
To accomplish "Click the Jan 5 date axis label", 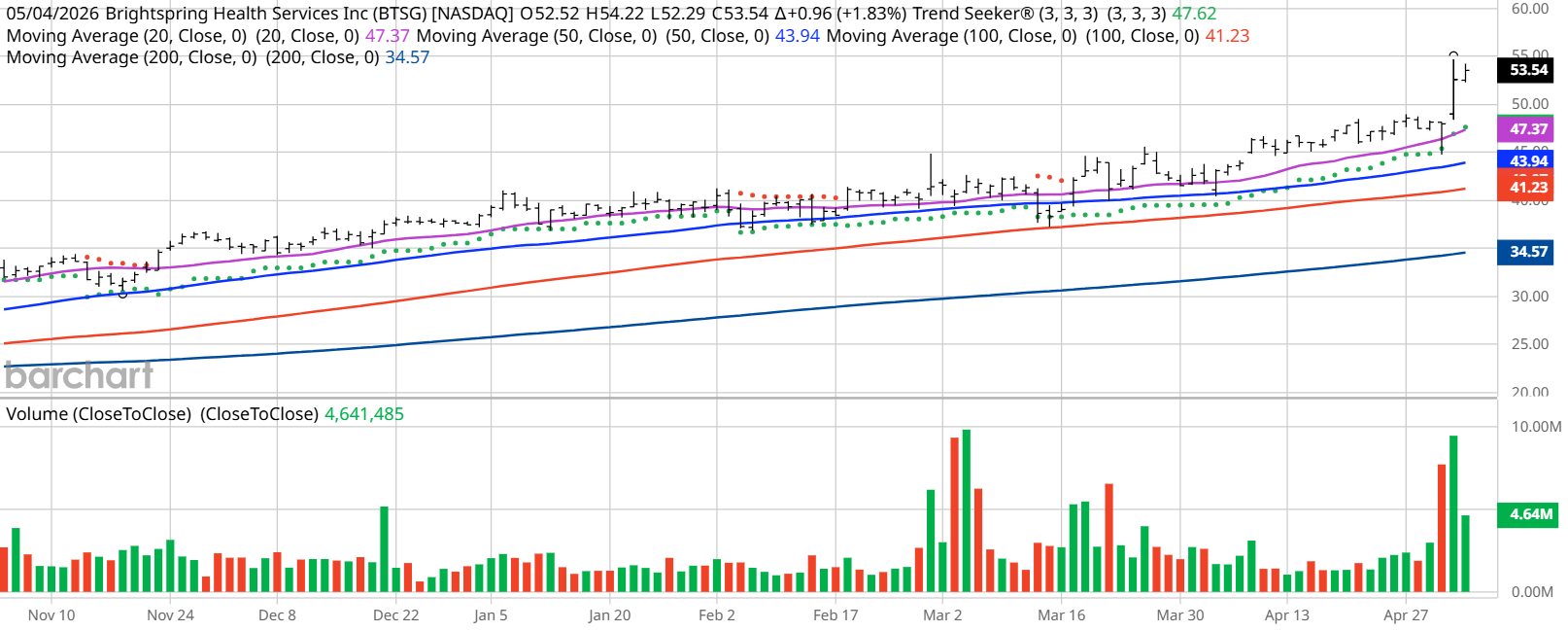I will 491,615.
